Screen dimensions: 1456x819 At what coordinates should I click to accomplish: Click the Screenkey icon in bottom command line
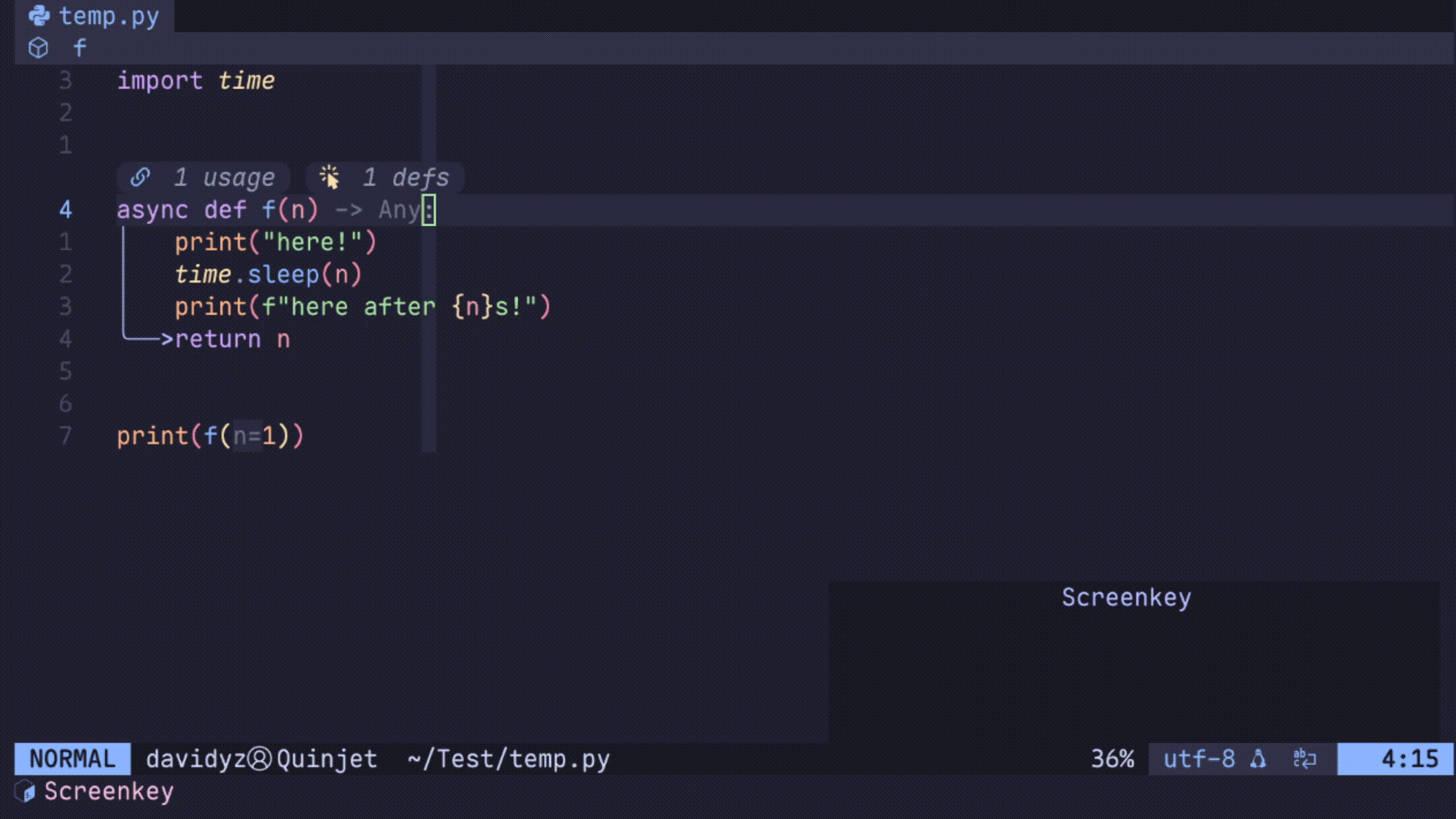(24, 791)
